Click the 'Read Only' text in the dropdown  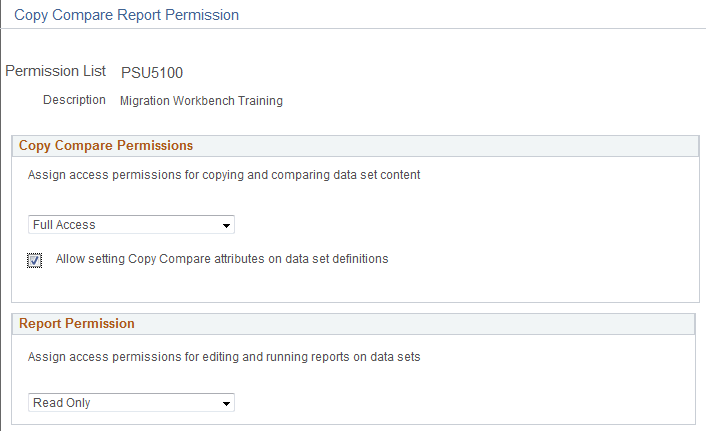[x=62, y=403]
